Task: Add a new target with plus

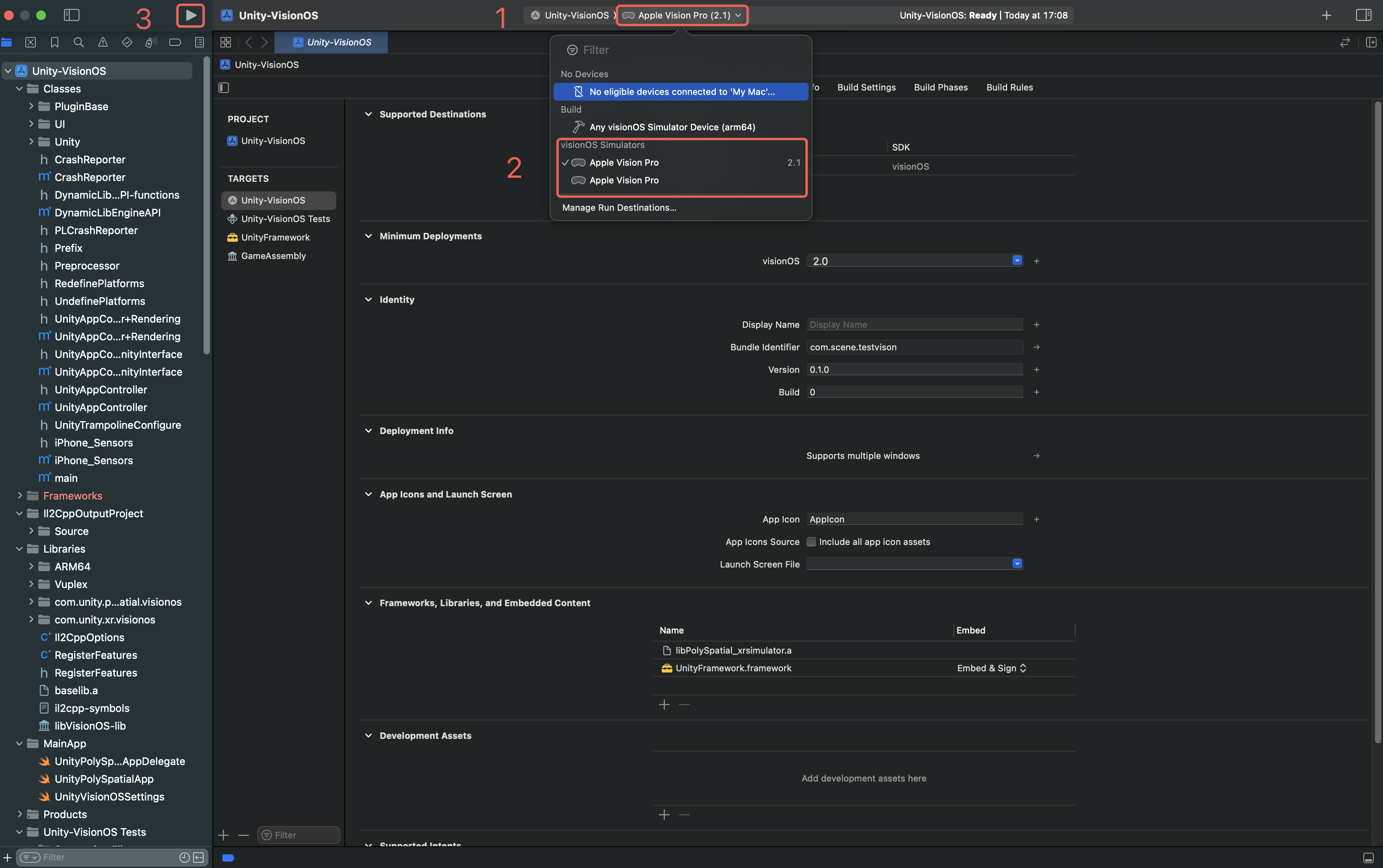Action: pos(223,835)
